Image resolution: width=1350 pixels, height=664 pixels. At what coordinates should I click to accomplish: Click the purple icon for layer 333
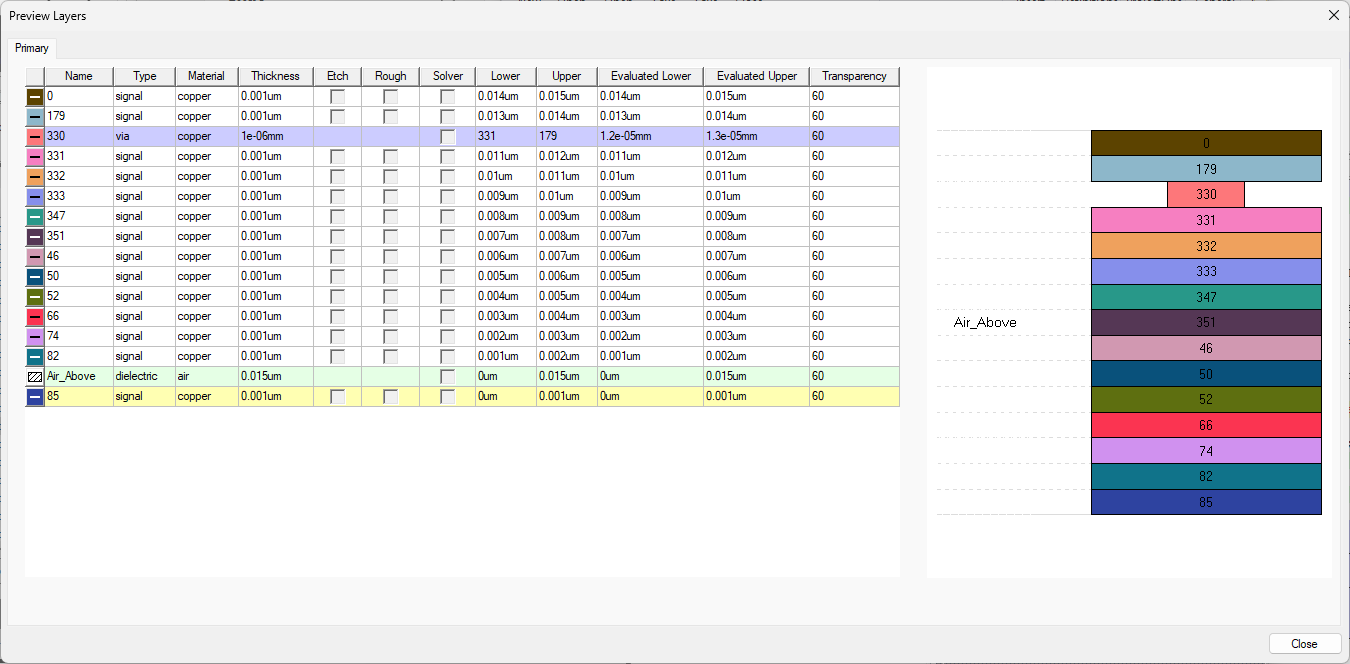tap(34, 196)
